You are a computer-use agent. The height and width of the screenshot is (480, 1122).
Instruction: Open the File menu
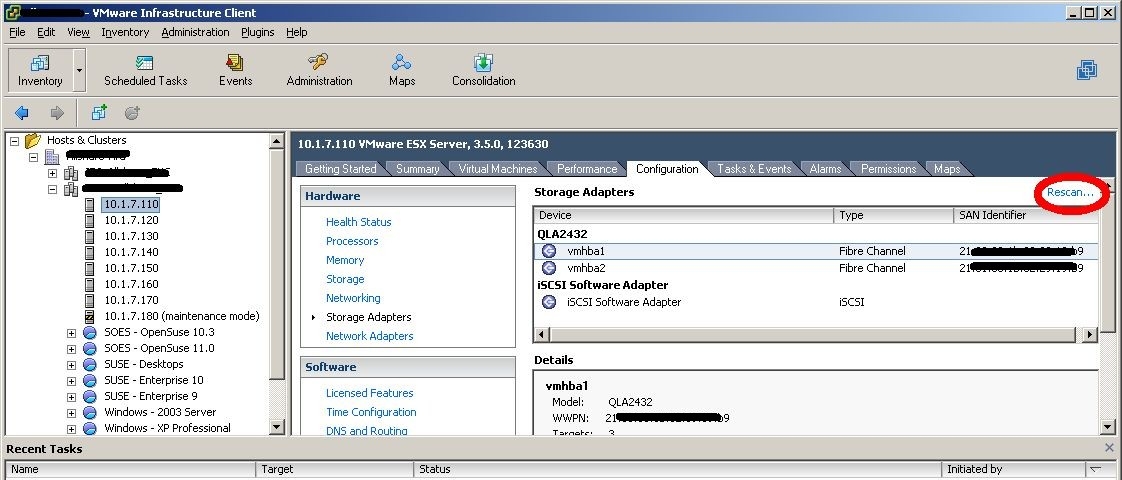tap(17, 32)
